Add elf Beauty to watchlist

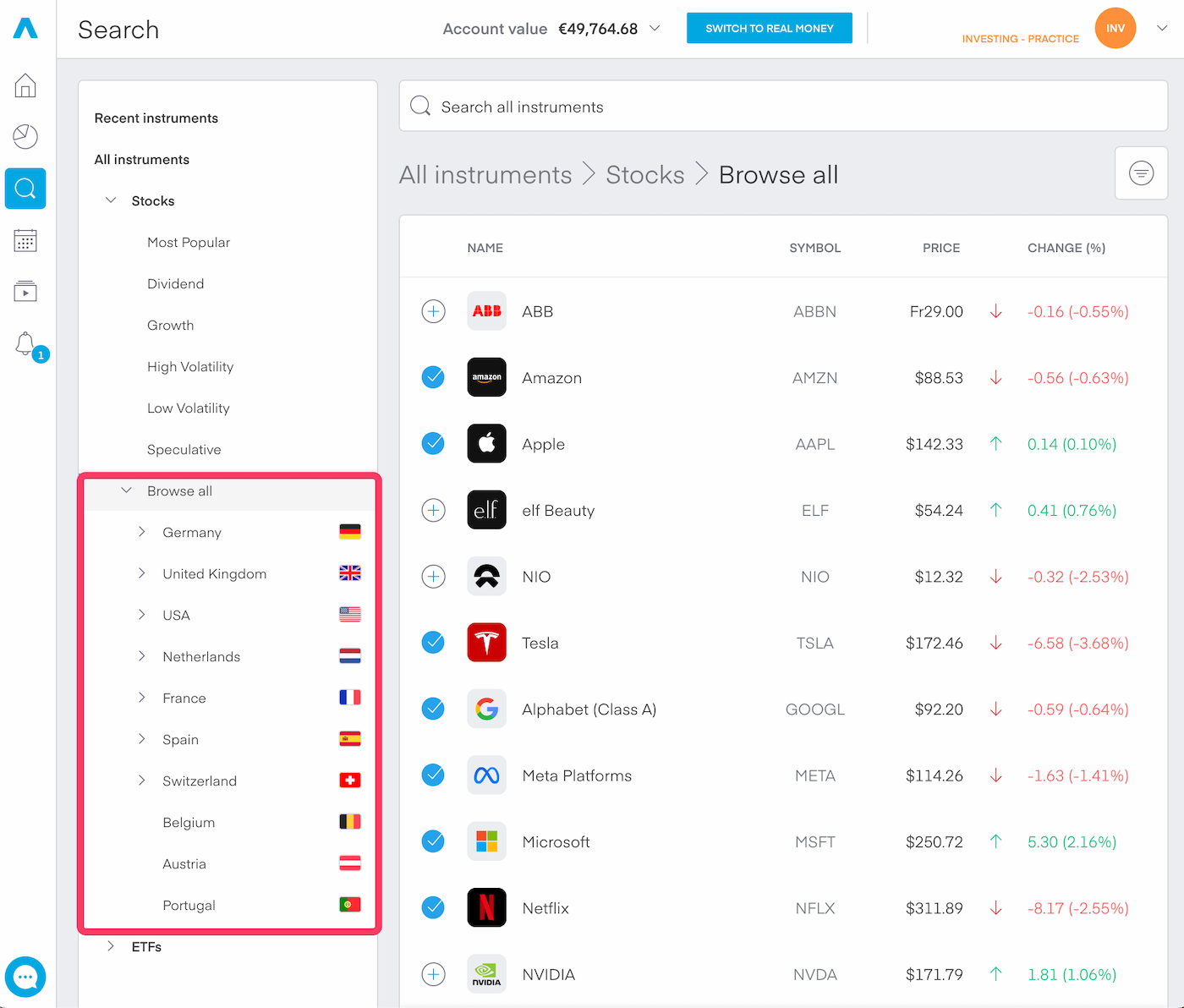[433, 510]
